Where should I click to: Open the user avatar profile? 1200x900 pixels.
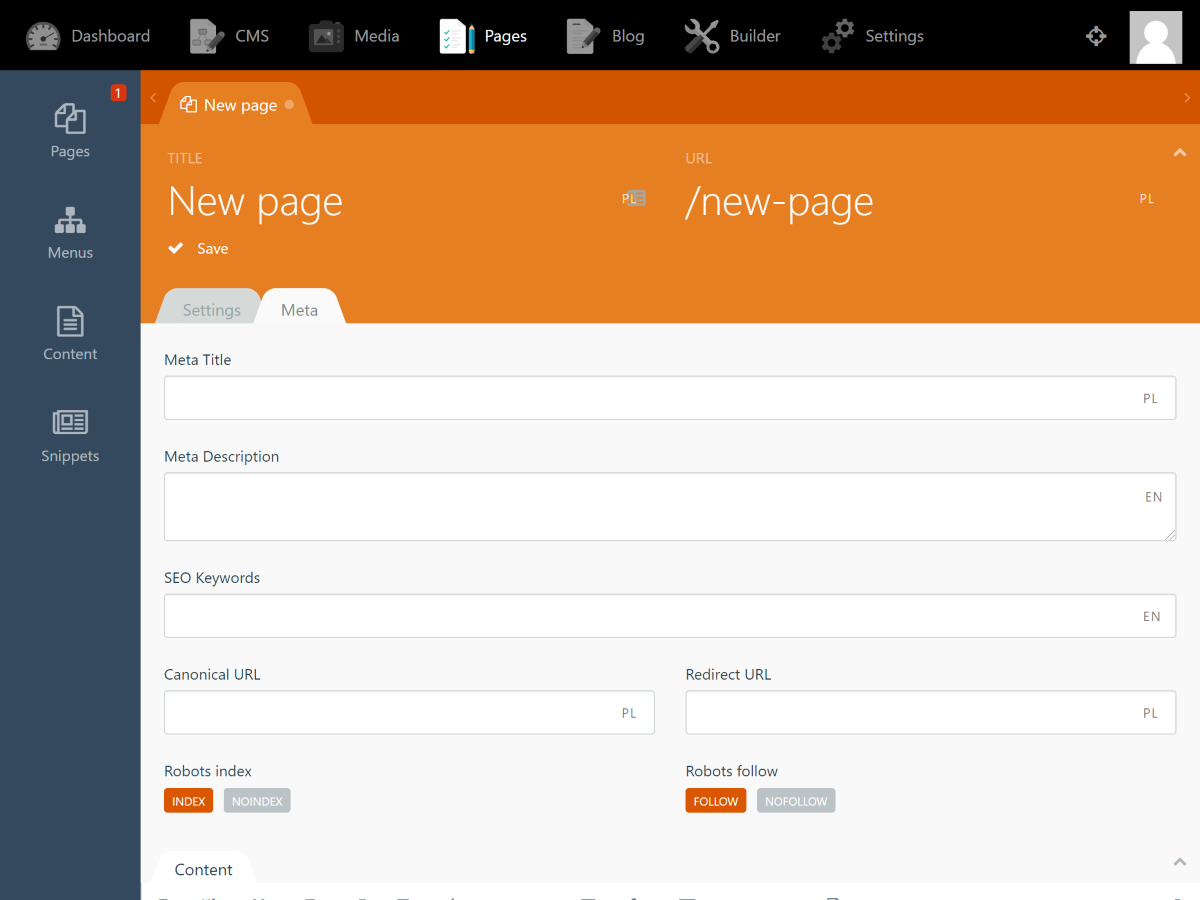click(x=1156, y=37)
